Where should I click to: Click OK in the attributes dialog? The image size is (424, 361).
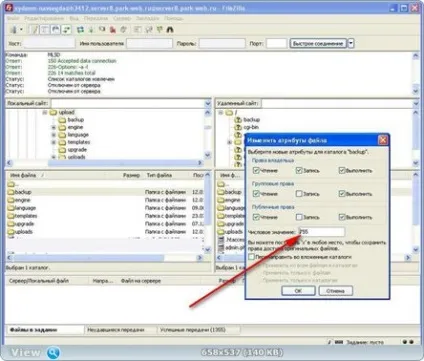298,291
